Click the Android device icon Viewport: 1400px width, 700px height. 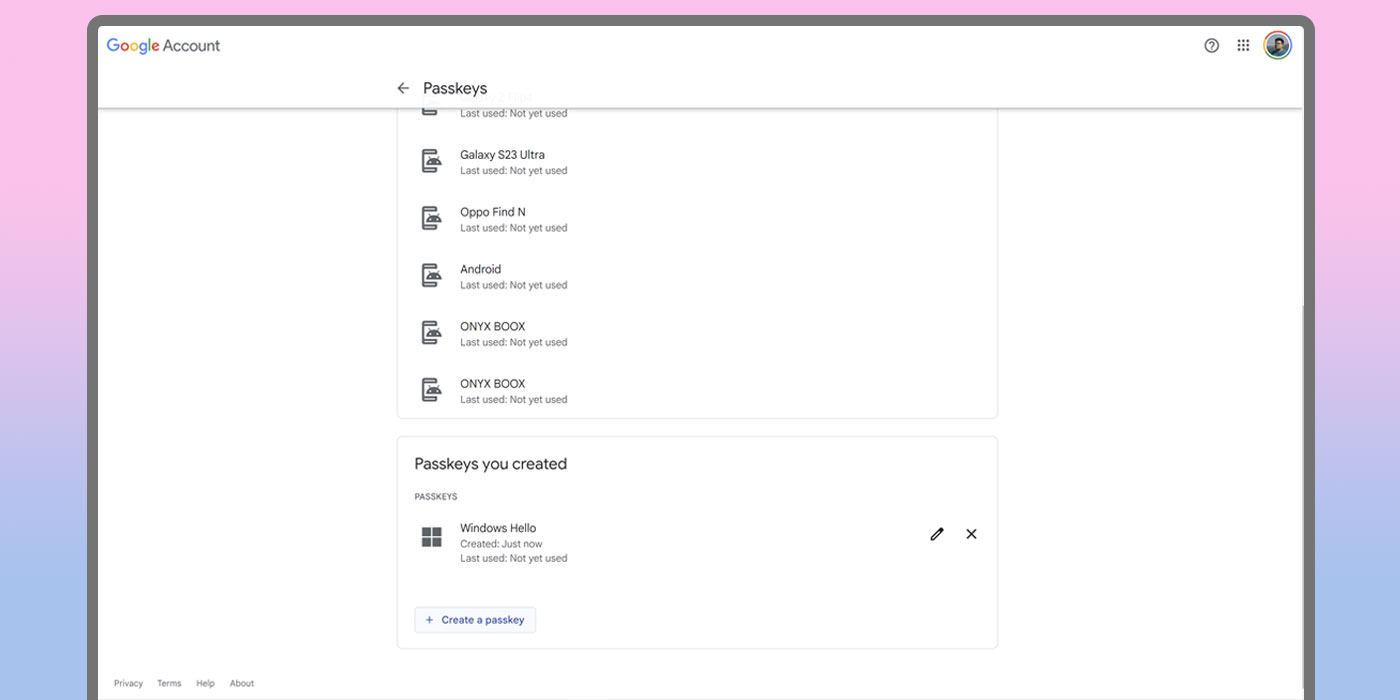431,275
